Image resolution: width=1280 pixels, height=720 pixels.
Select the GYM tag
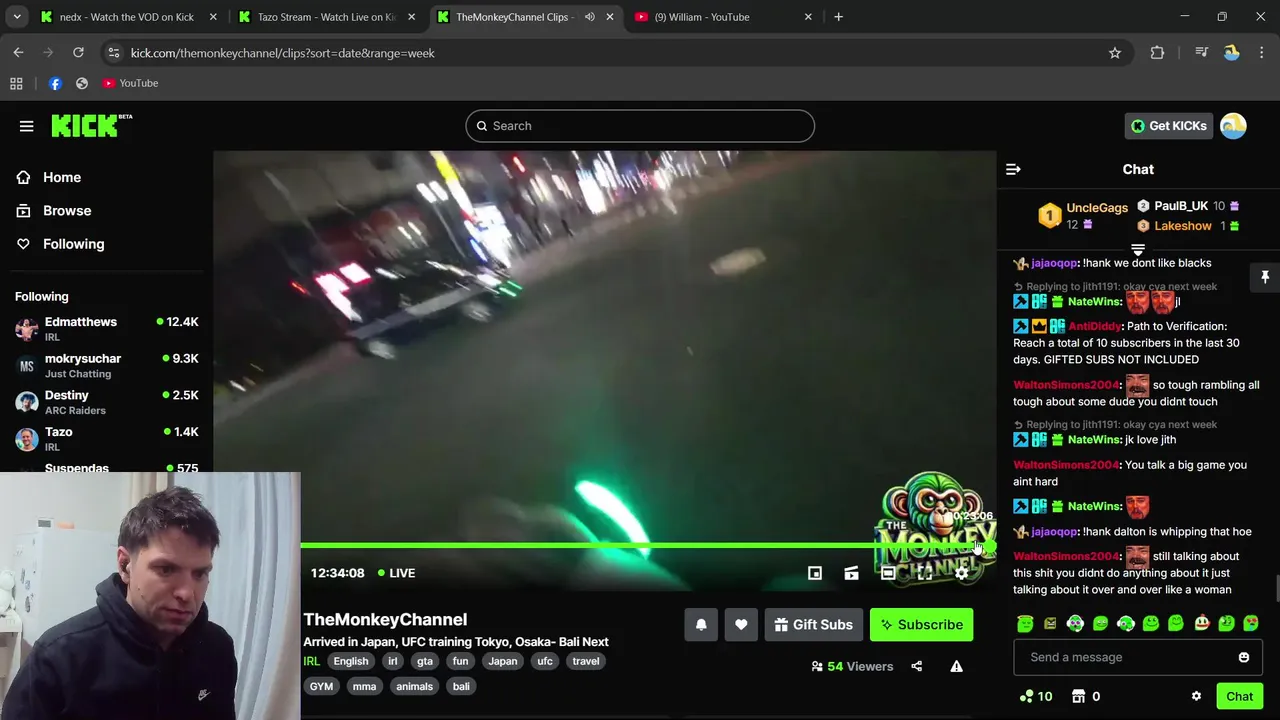click(x=321, y=686)
